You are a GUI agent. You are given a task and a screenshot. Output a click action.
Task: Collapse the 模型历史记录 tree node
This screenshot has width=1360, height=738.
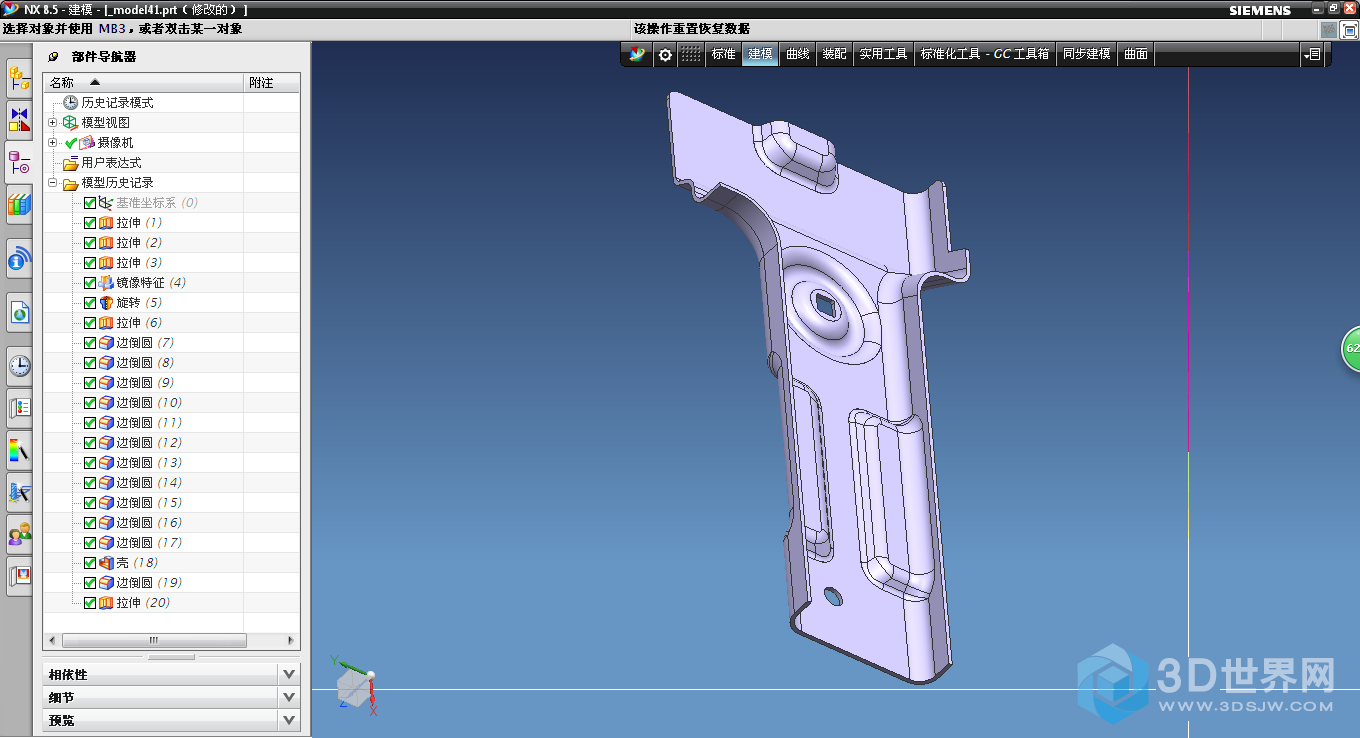[53, 183]
